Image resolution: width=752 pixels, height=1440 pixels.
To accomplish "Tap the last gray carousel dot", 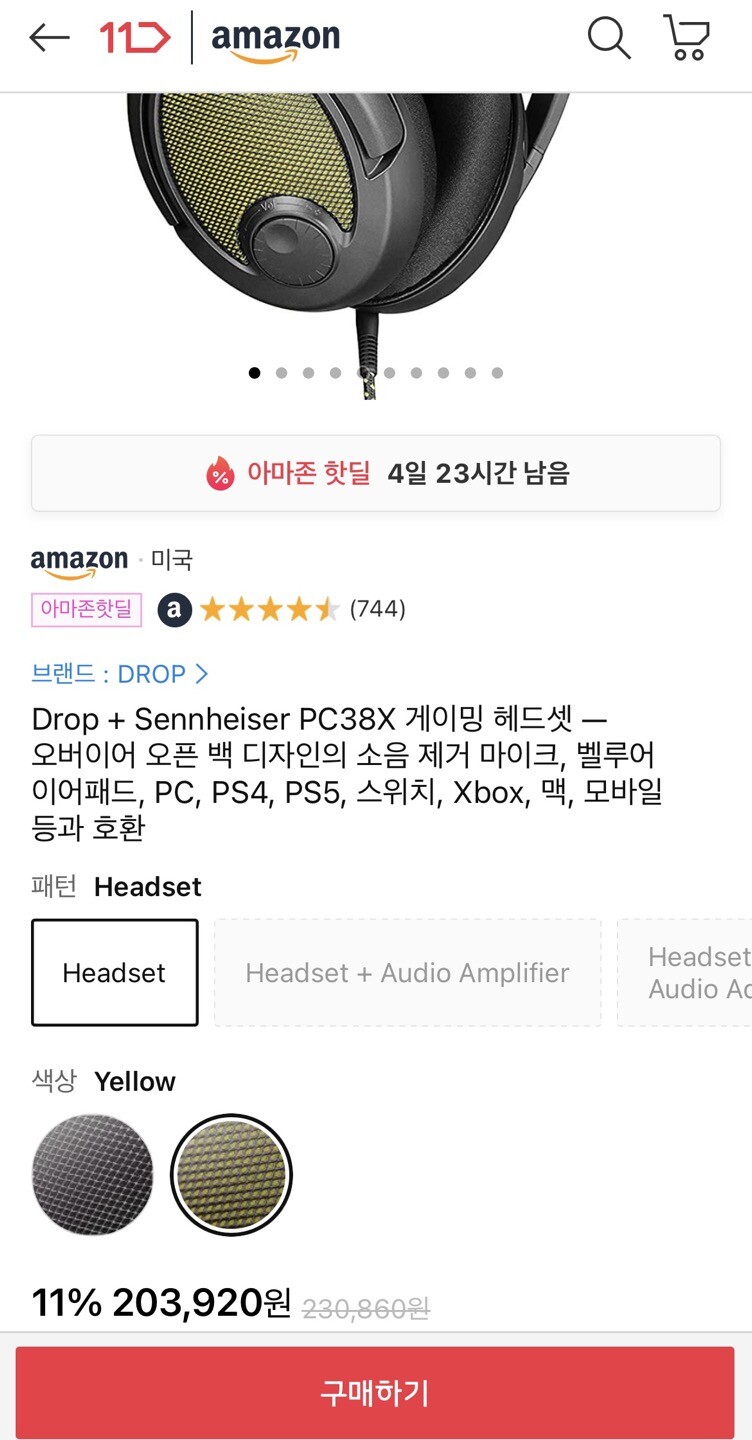I will 497,371.
